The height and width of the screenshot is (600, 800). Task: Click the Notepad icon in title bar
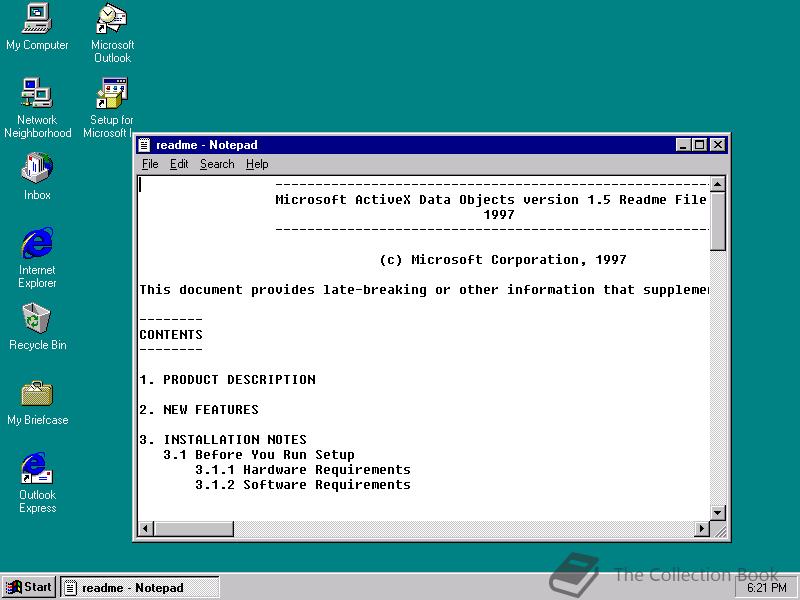[145, 145]
